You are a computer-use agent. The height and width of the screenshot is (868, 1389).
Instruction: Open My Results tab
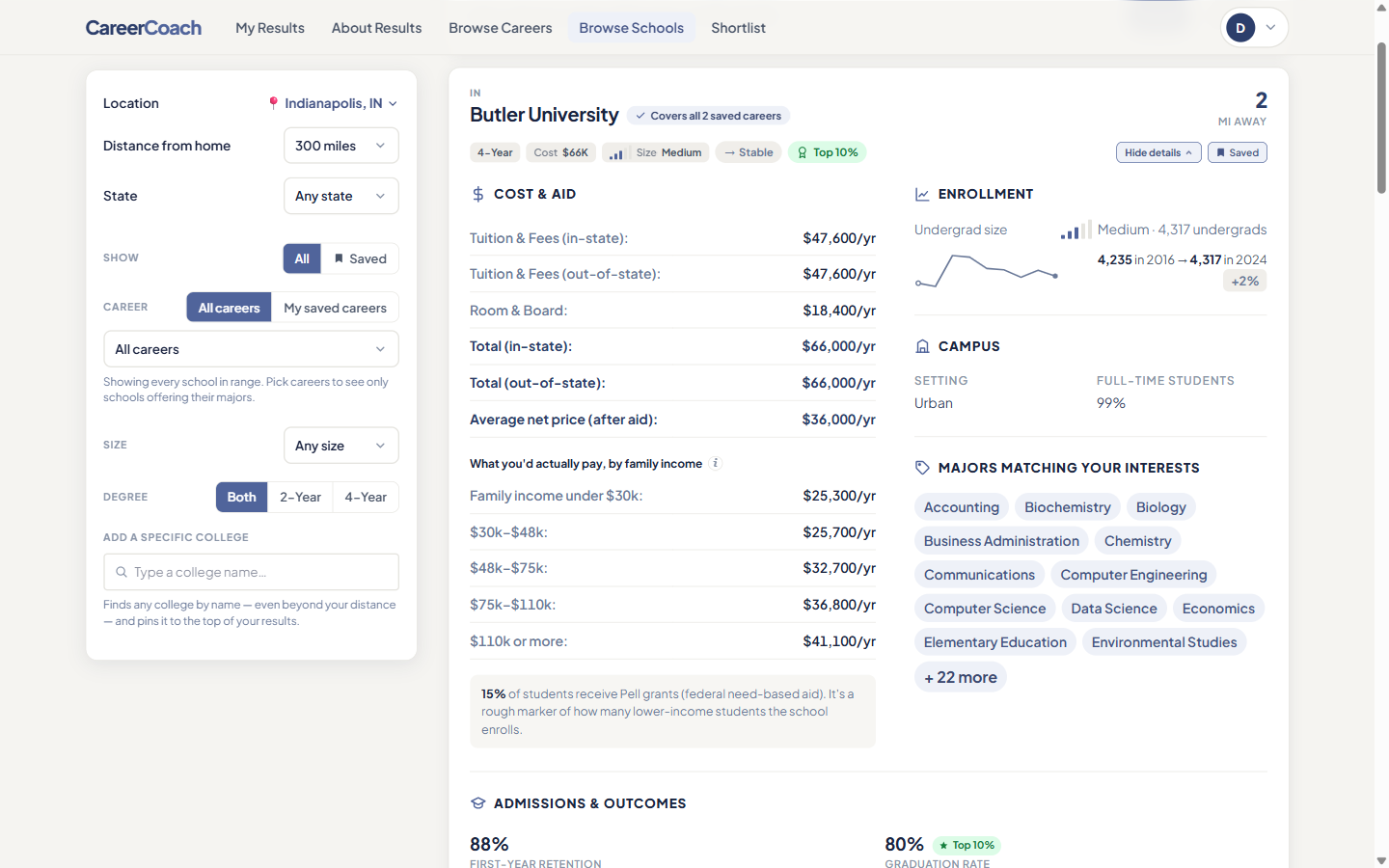click(270, 28)
